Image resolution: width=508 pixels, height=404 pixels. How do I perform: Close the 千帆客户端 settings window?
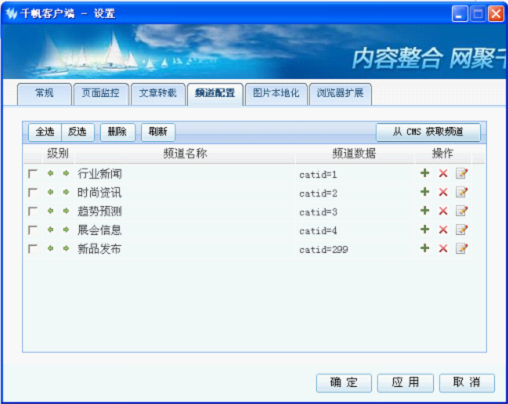point(496,14)
